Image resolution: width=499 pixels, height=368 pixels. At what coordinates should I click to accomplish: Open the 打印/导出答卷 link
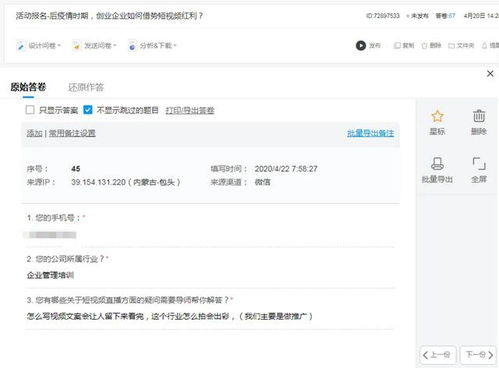190,110
